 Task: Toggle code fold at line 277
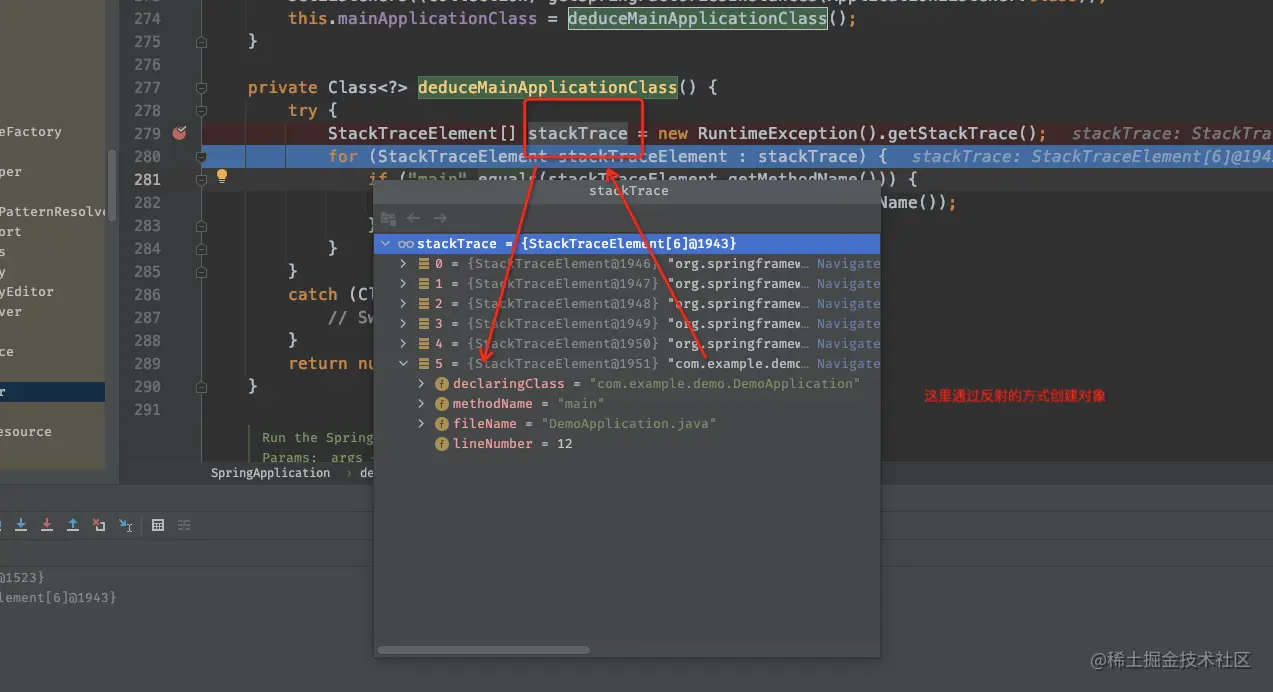201,88
